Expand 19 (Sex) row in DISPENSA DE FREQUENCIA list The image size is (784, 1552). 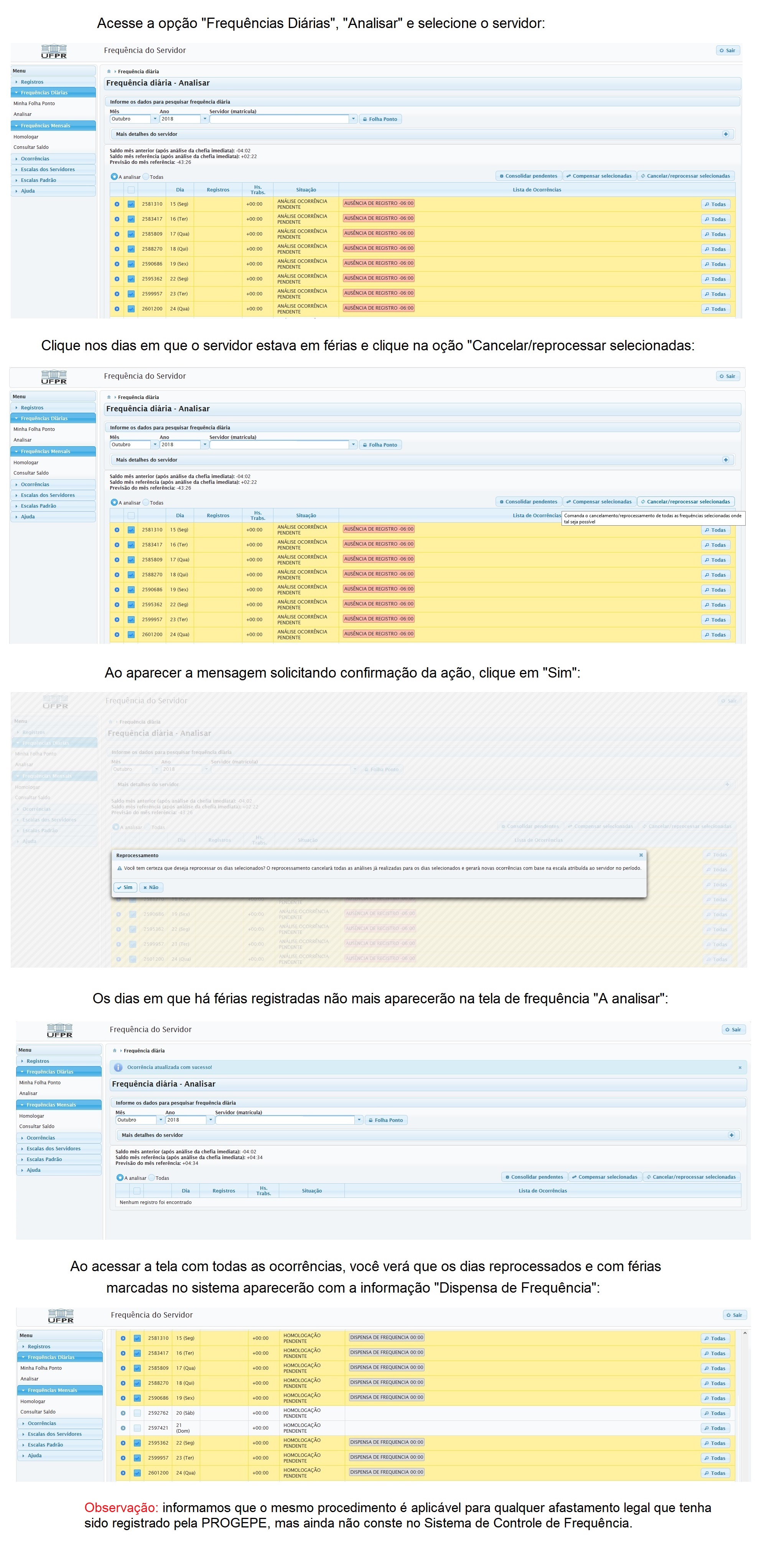pos(123,1398)
